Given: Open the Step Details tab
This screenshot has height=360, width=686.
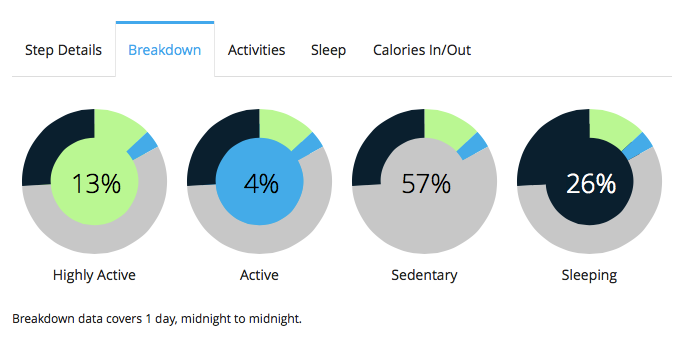Looking at the screenshot, I should (x=63, y=50).
